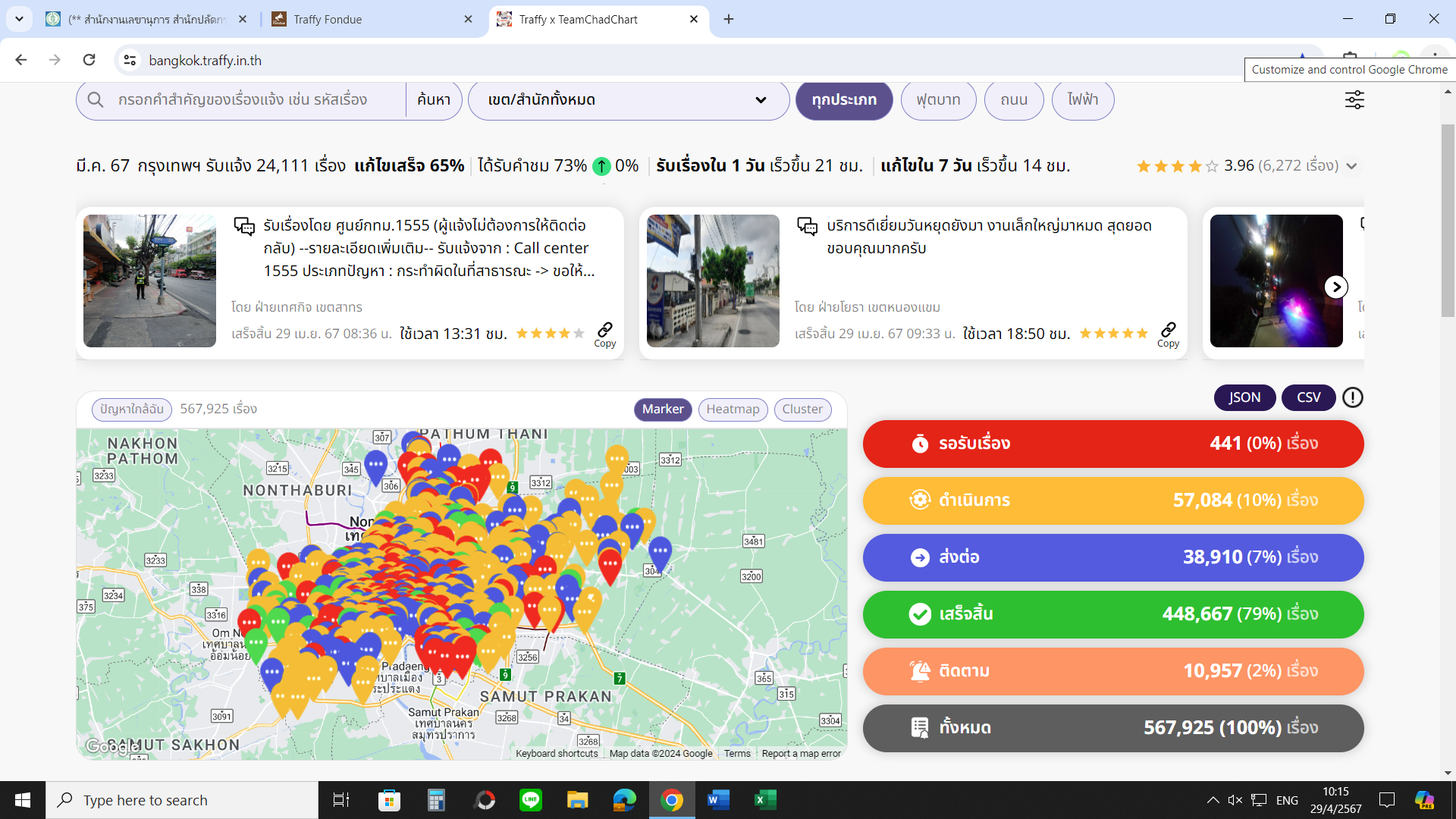Download data as JSON
The image size is (1456, 819).
tap(1244, 397)
